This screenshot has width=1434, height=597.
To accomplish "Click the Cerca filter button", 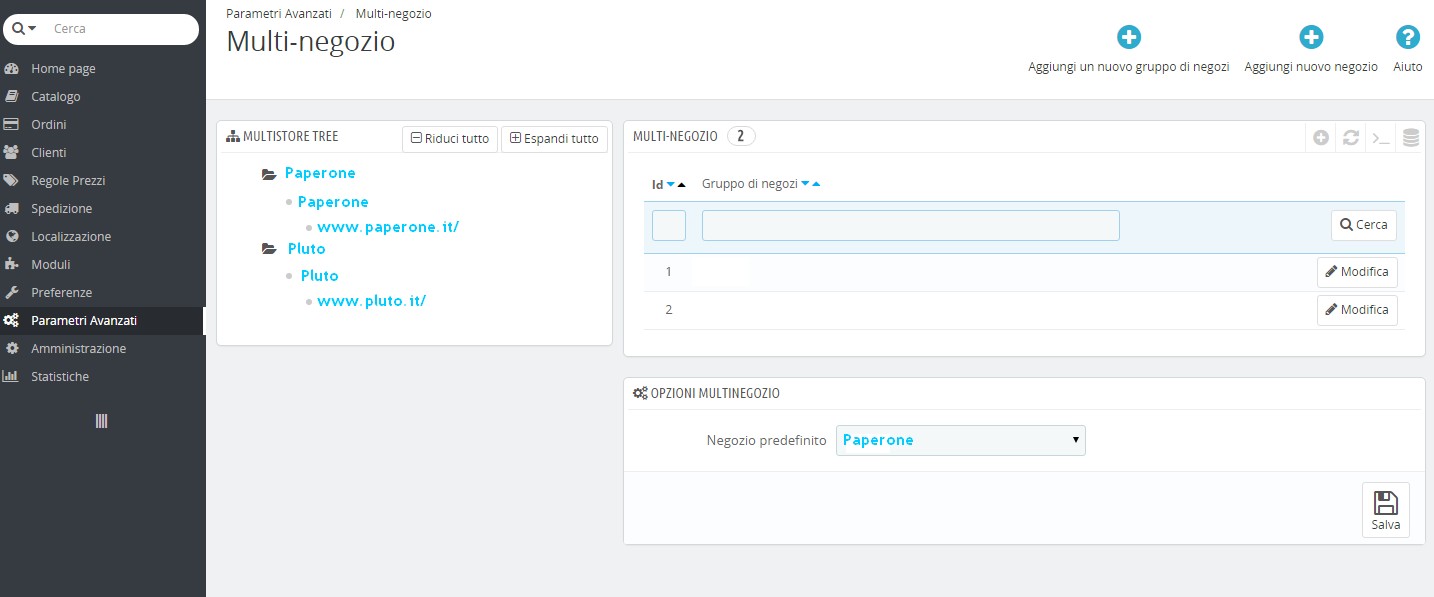I will coord(1364,225).
